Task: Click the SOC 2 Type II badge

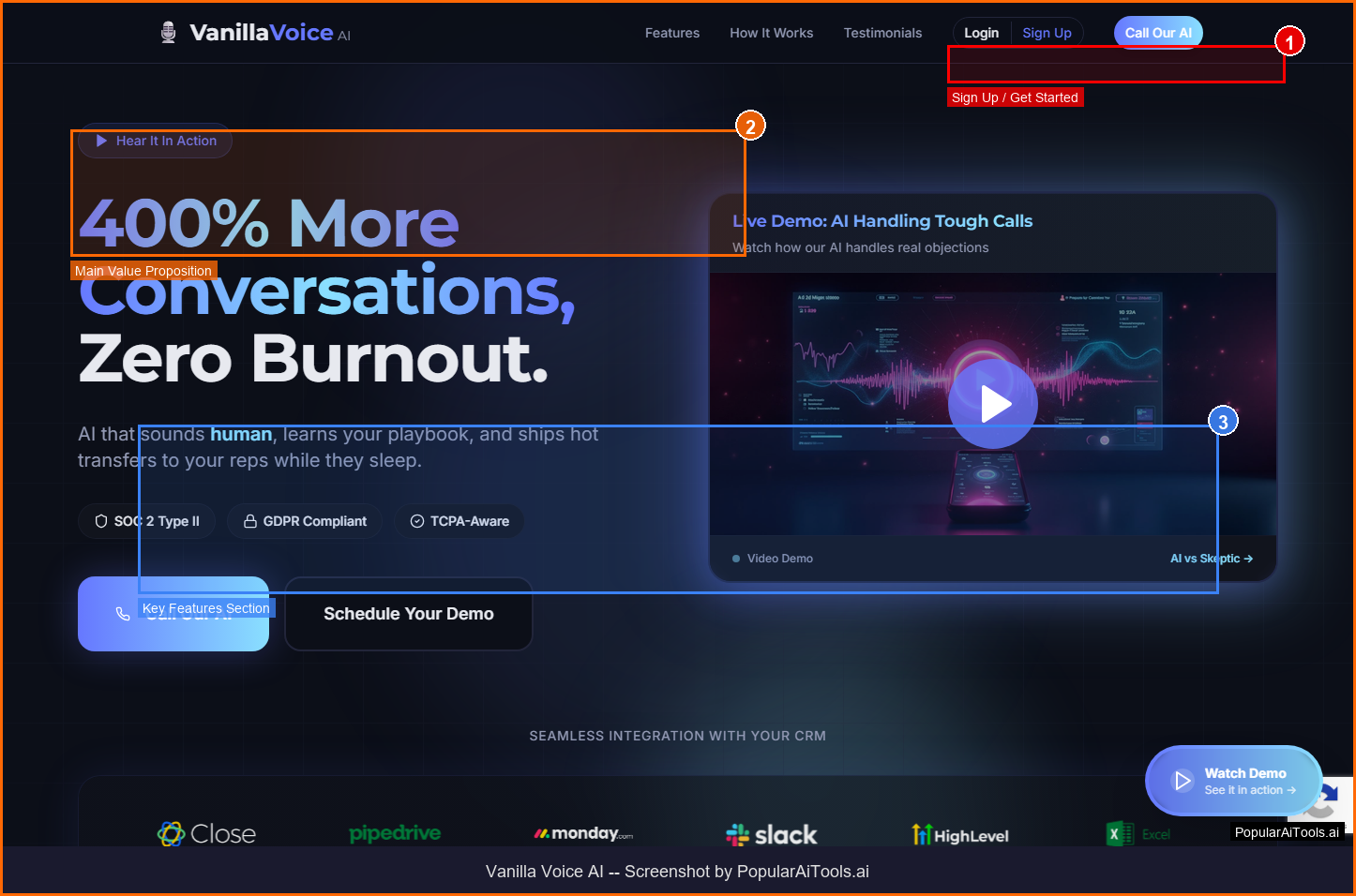Action: [147, 521]
